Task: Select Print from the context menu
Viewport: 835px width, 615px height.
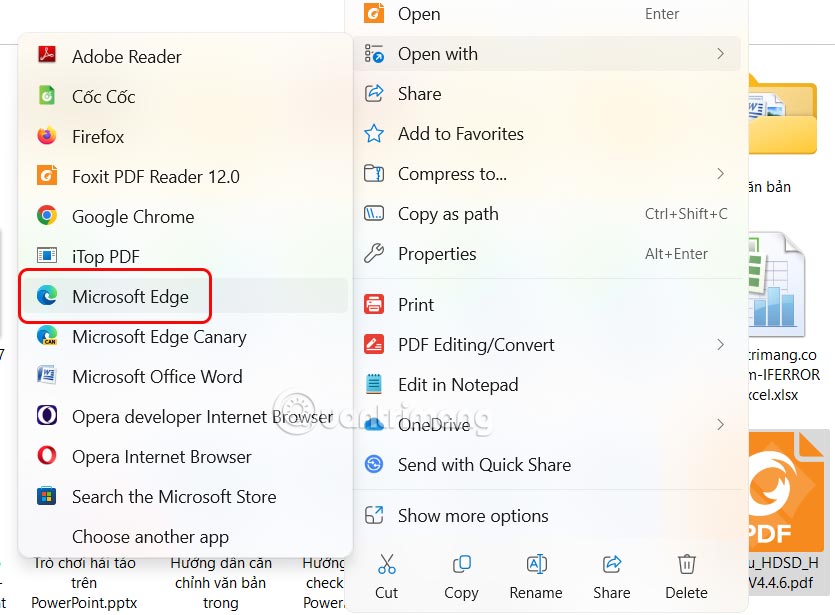Action: [547, 305]
